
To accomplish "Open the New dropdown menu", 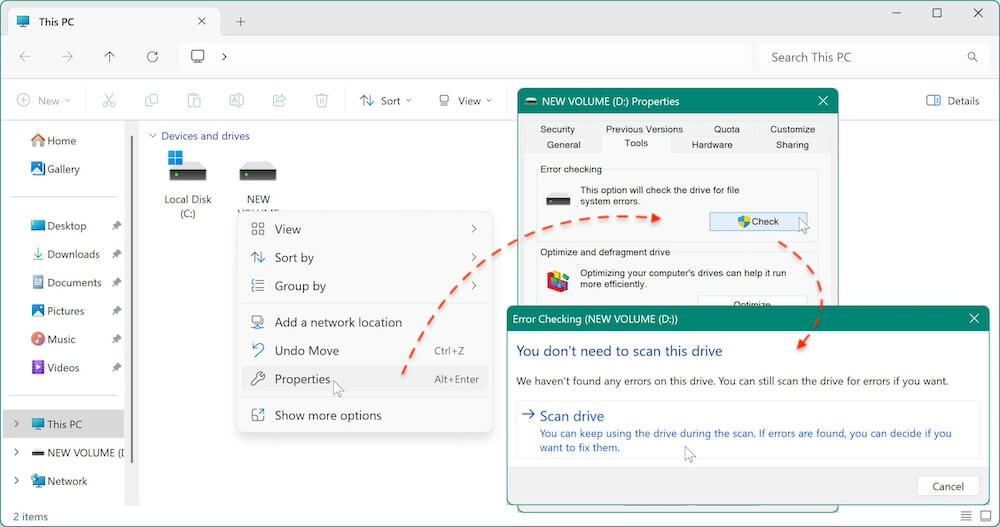I will [43, 100].
